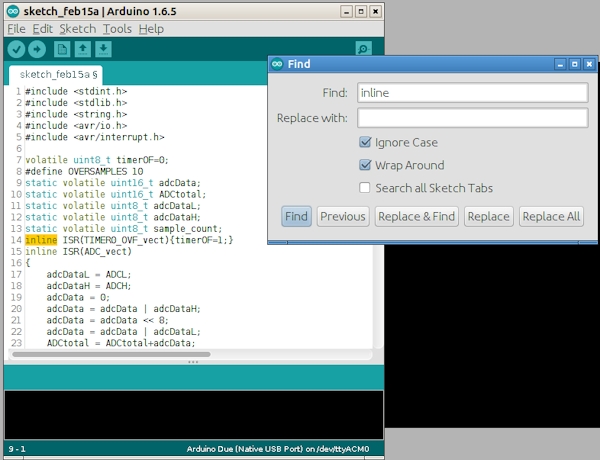Click line 7 volatile uint8_t timerOF=0;

click(97, 160)
